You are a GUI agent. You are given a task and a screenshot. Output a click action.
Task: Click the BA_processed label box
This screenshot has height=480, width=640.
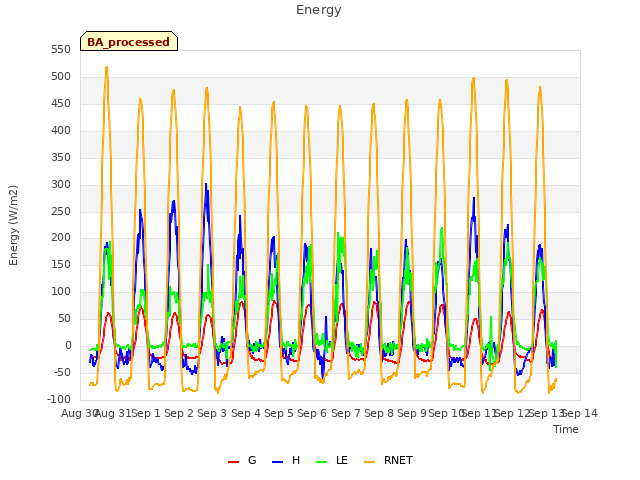[x=129, y=41]
